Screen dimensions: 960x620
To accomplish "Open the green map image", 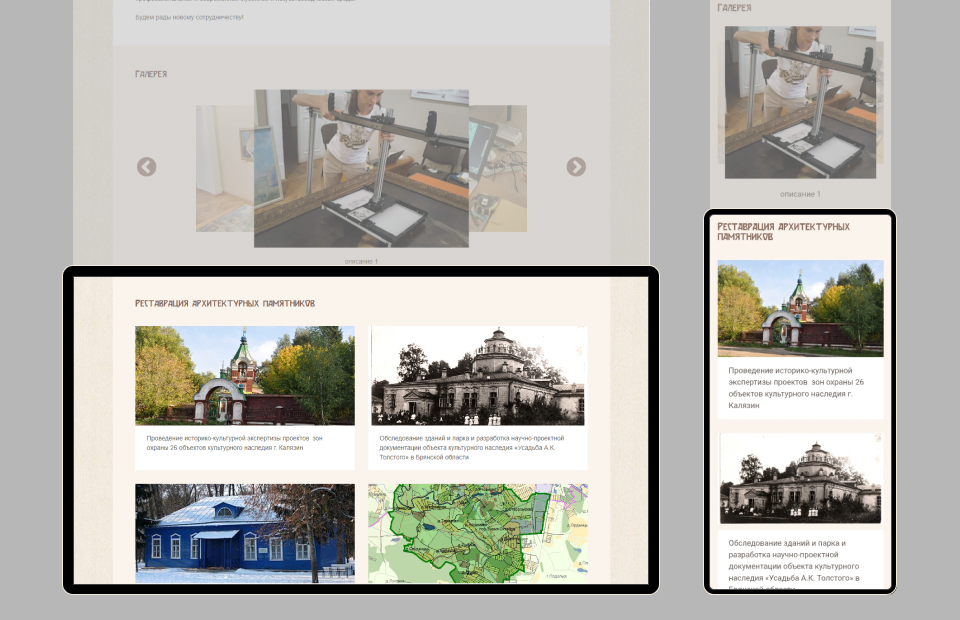I will (478, 532).
